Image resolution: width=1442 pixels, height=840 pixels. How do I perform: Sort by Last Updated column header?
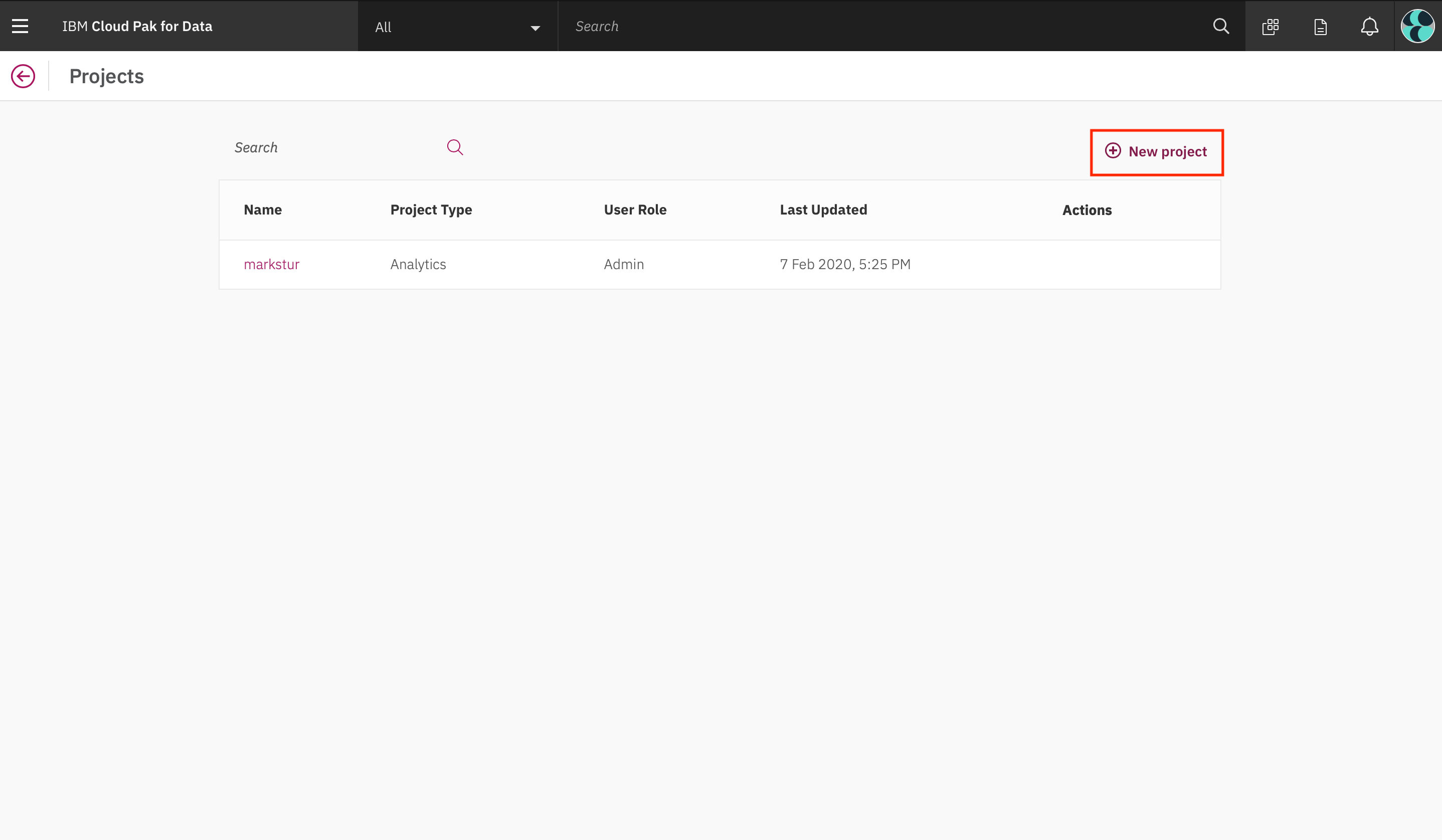(823, 210)
